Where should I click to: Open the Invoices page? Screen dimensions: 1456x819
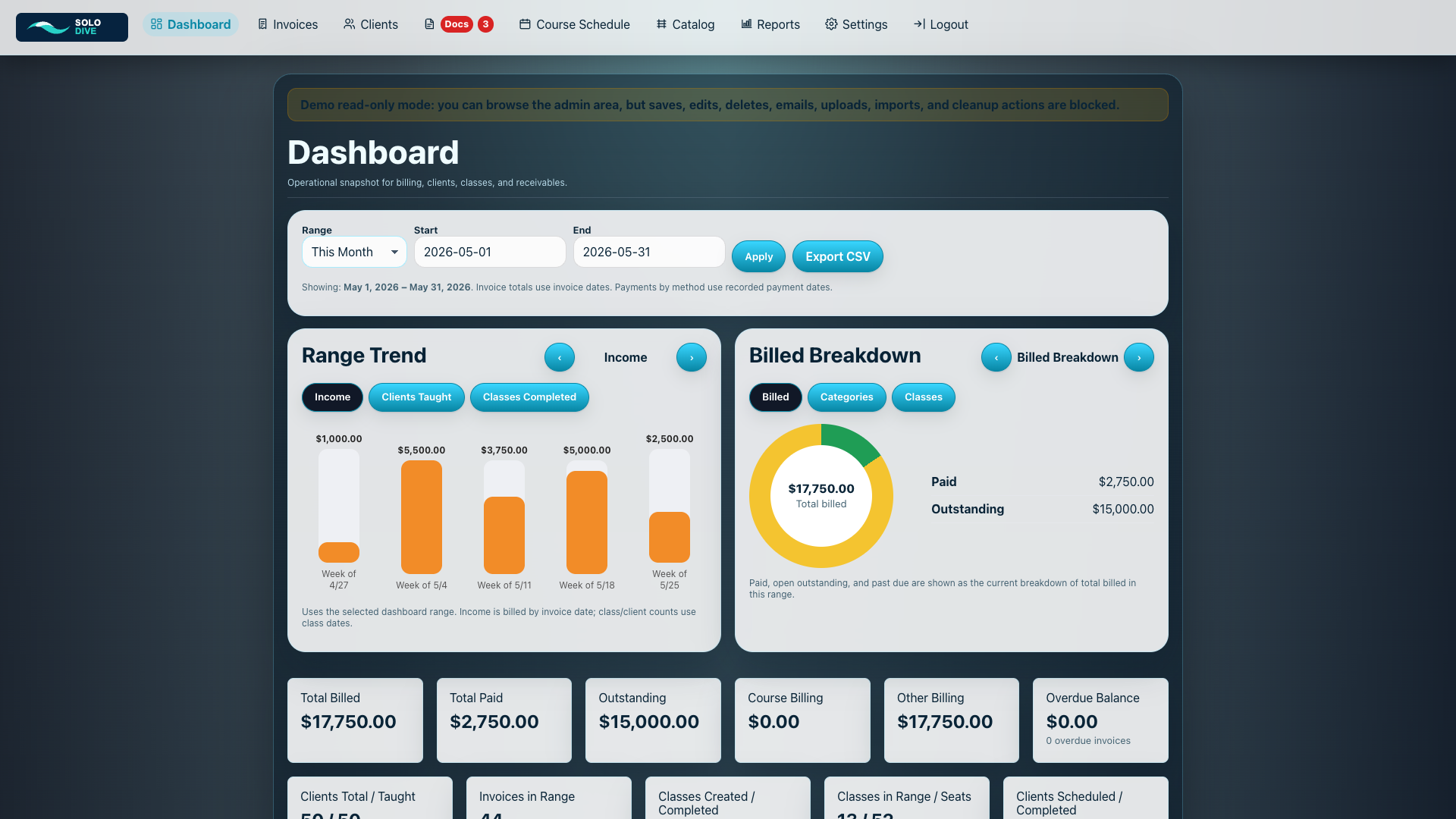tap(287, 24)
